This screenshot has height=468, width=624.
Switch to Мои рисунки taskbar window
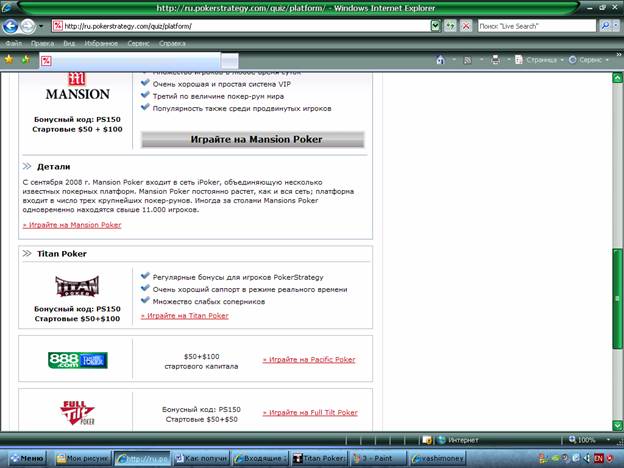click(x=82, y=458)
